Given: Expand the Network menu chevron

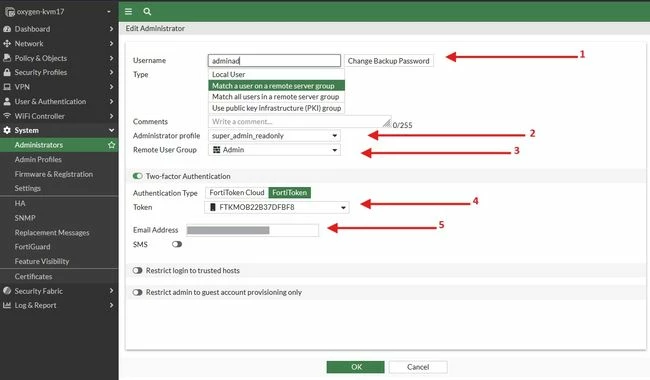Looking at the screenshot, I should (111, 44).
